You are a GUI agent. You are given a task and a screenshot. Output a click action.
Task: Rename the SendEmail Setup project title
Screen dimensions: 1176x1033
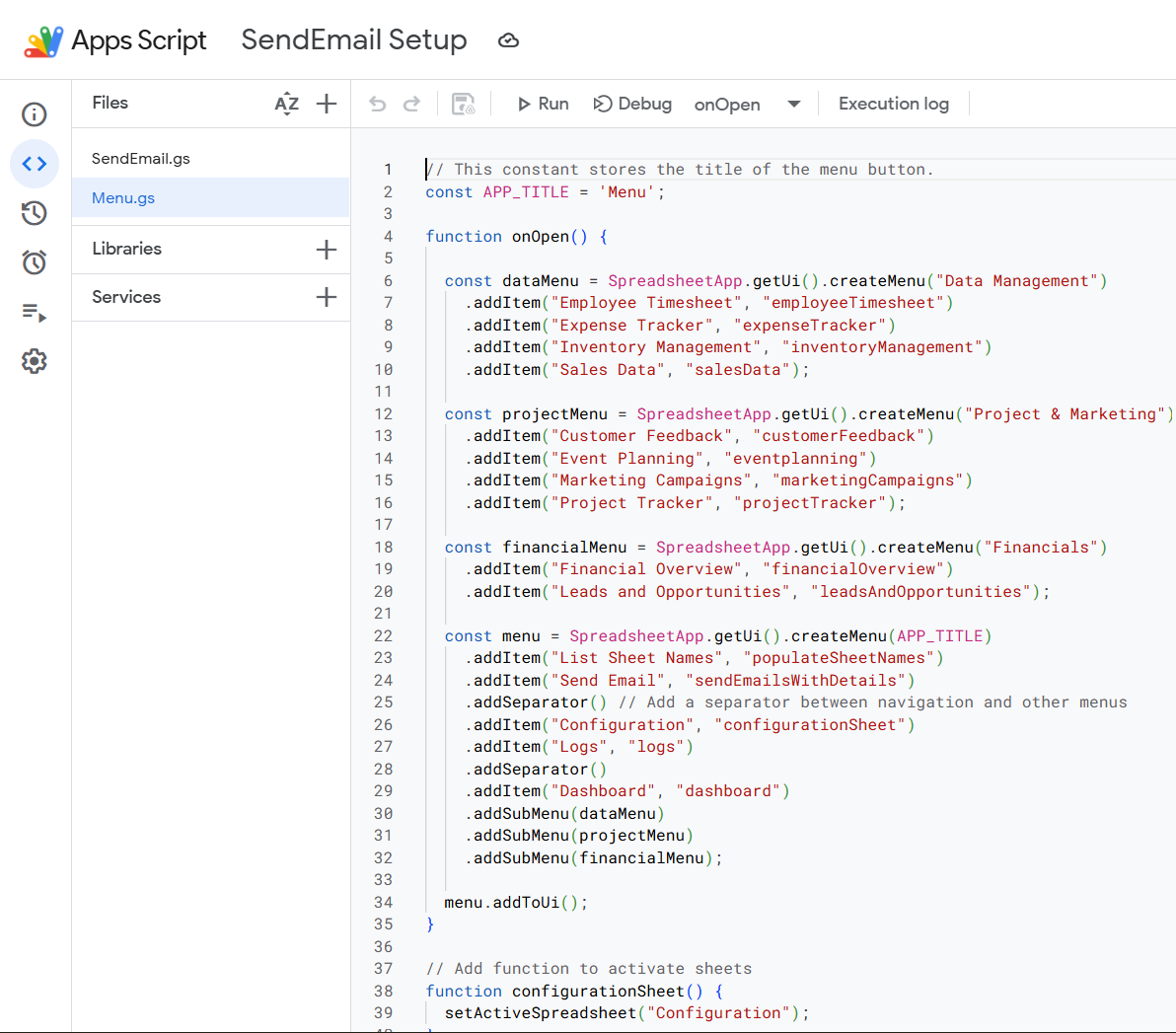tap(354, 39)
